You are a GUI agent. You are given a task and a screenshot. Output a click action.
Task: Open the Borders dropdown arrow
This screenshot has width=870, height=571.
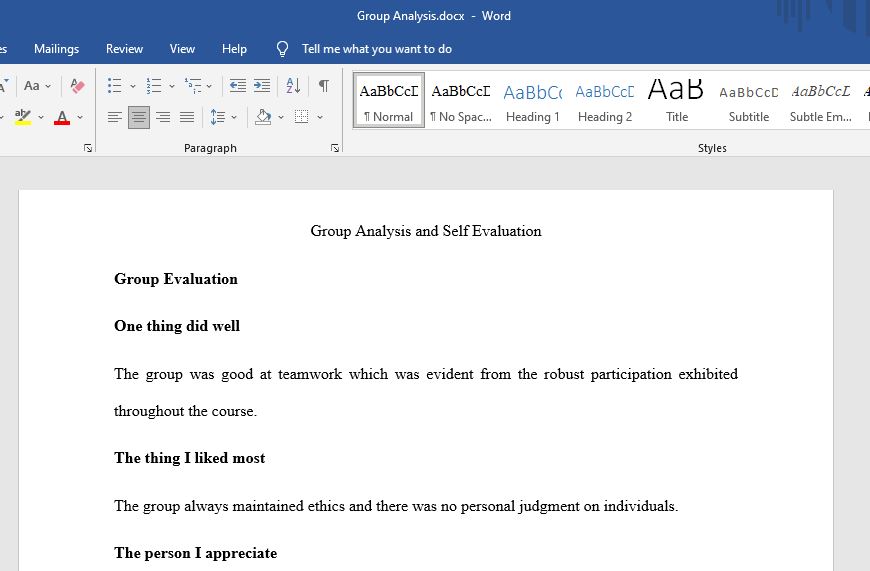pyautogui.click(x=320, y=117)
